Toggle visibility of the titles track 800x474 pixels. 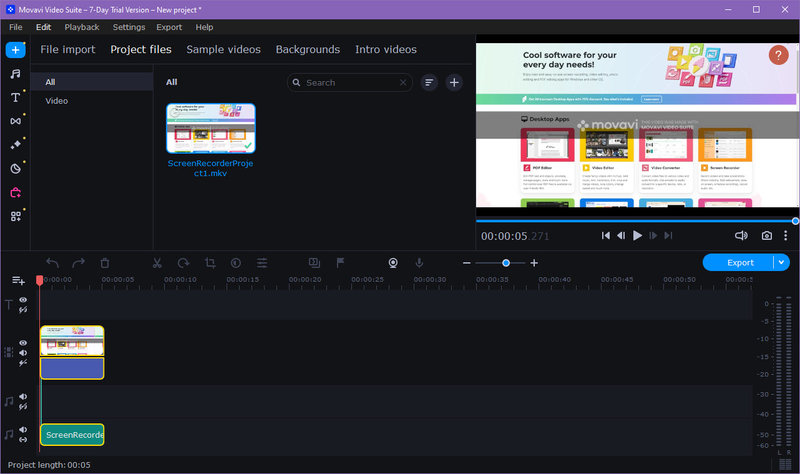(23, 300)
